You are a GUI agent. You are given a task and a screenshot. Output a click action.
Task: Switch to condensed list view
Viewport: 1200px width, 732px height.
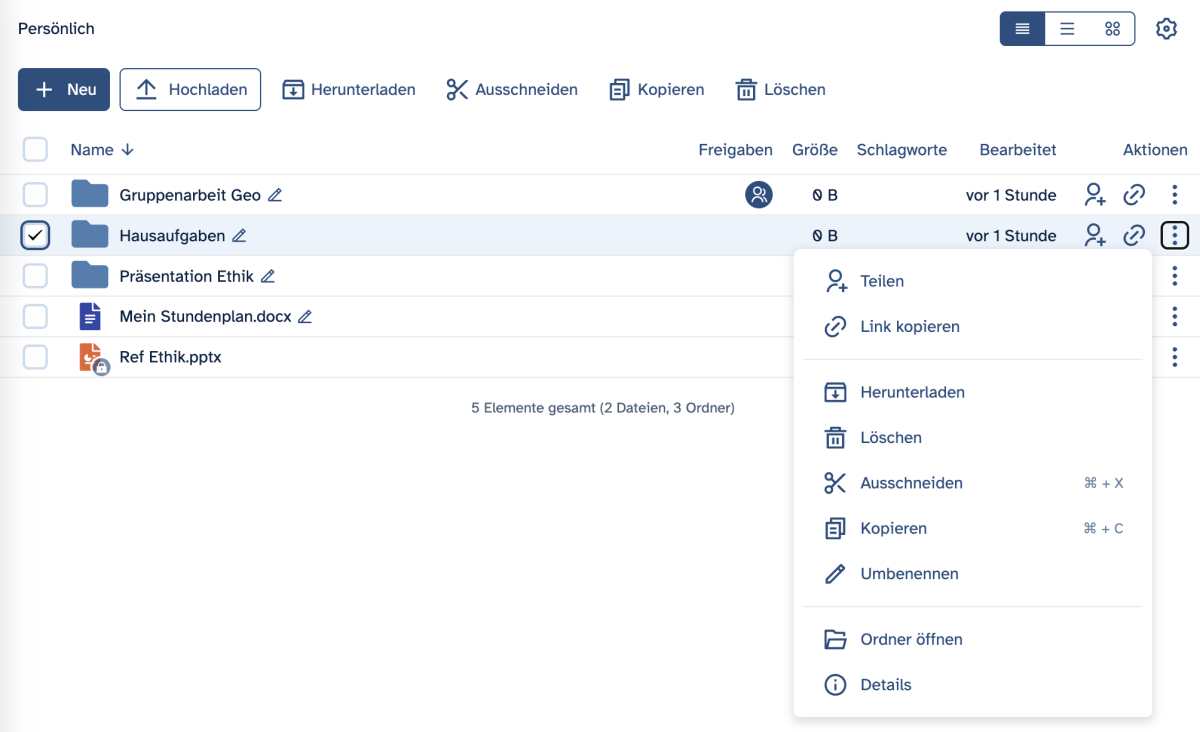[x=1022, y=29]
